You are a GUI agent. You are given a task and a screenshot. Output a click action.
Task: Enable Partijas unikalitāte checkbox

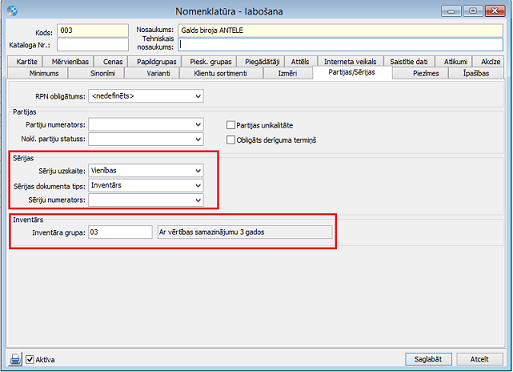tap(230, 125)
